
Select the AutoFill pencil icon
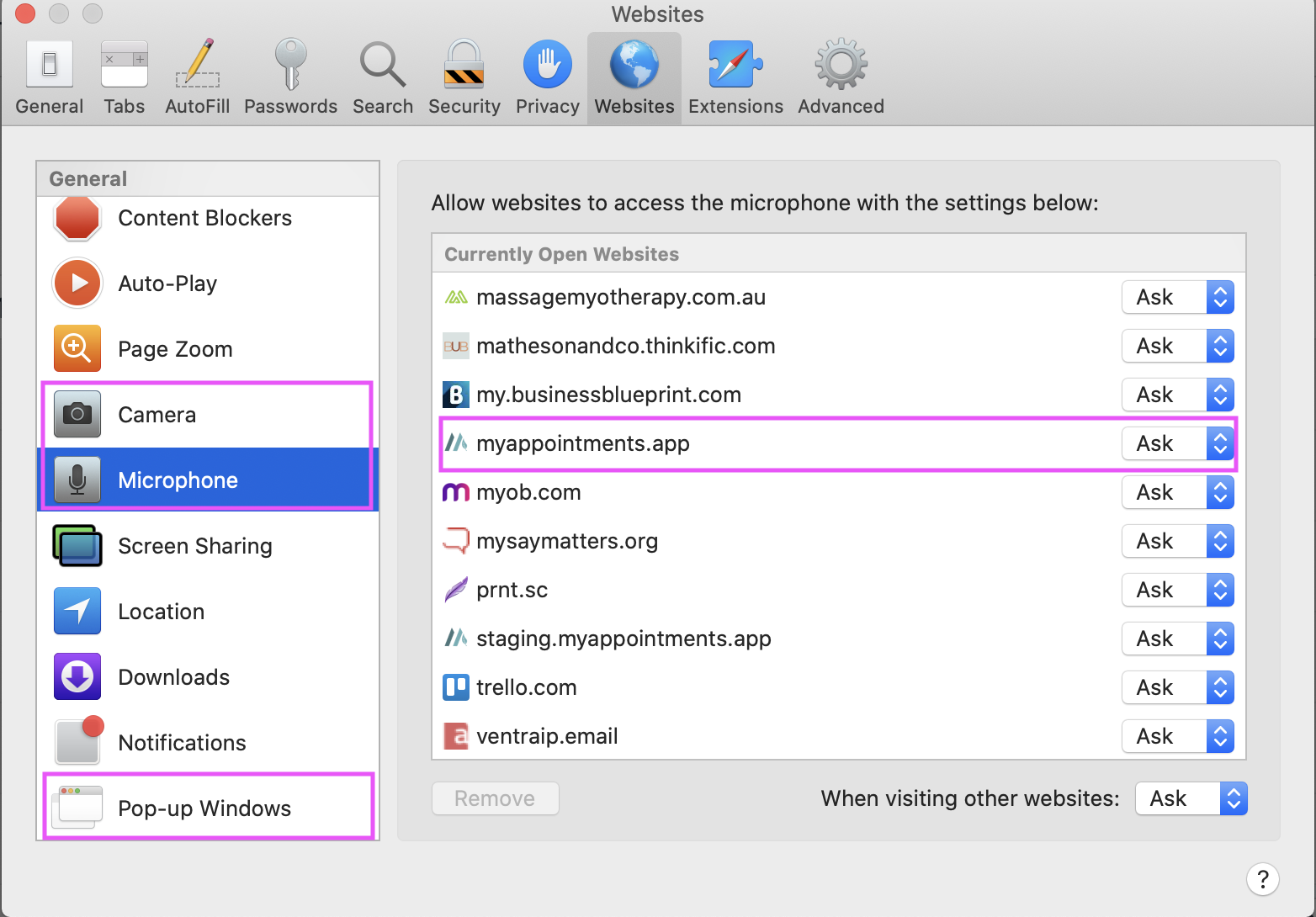(198, 66)
